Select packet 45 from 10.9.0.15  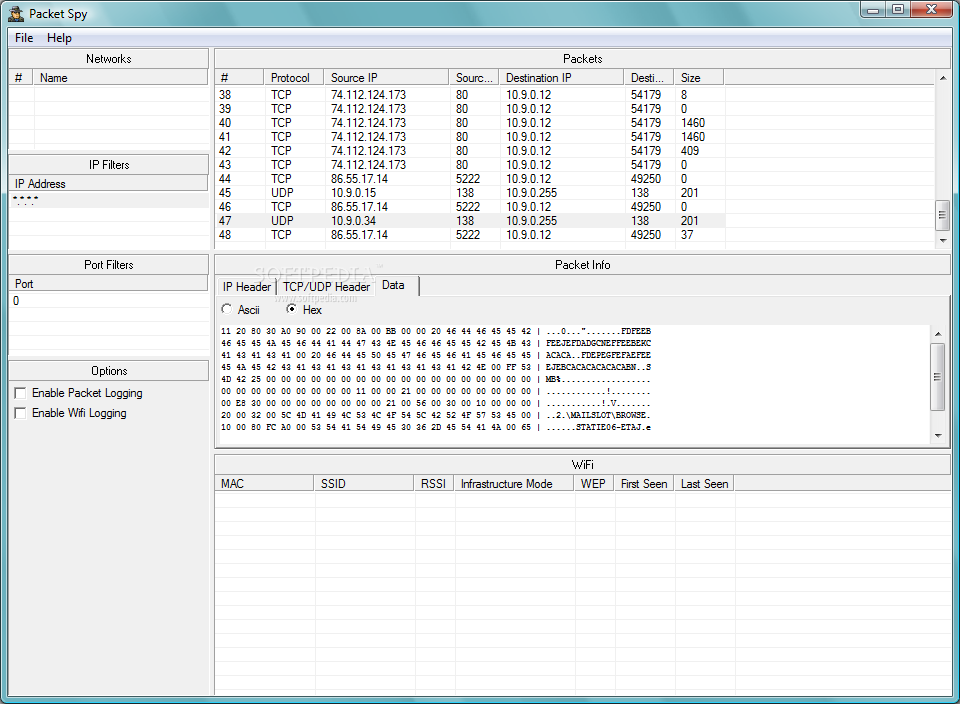pyautogui.click(x=470, y=193)
